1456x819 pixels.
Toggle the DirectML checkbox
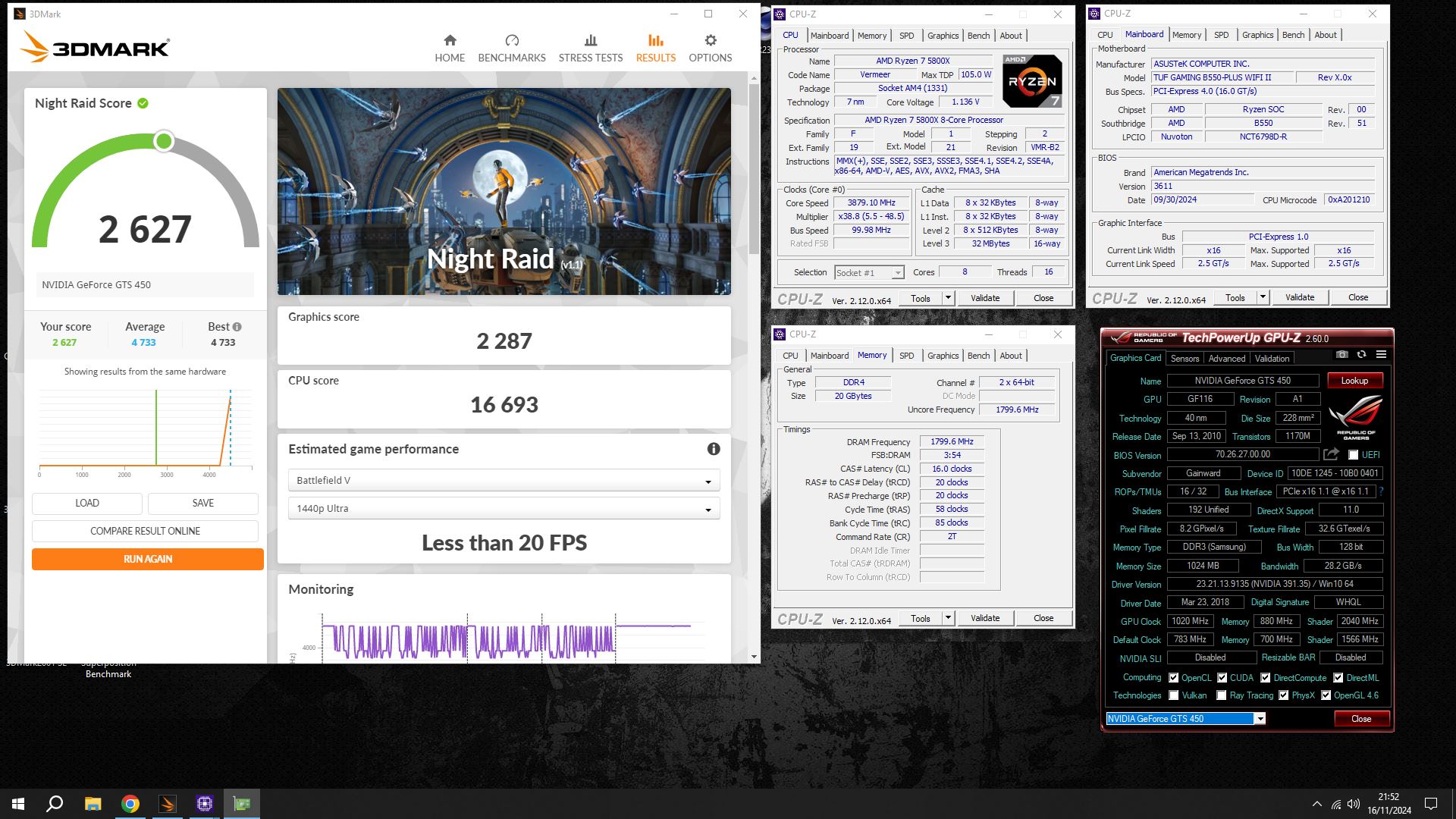(x=1338, y=678)
